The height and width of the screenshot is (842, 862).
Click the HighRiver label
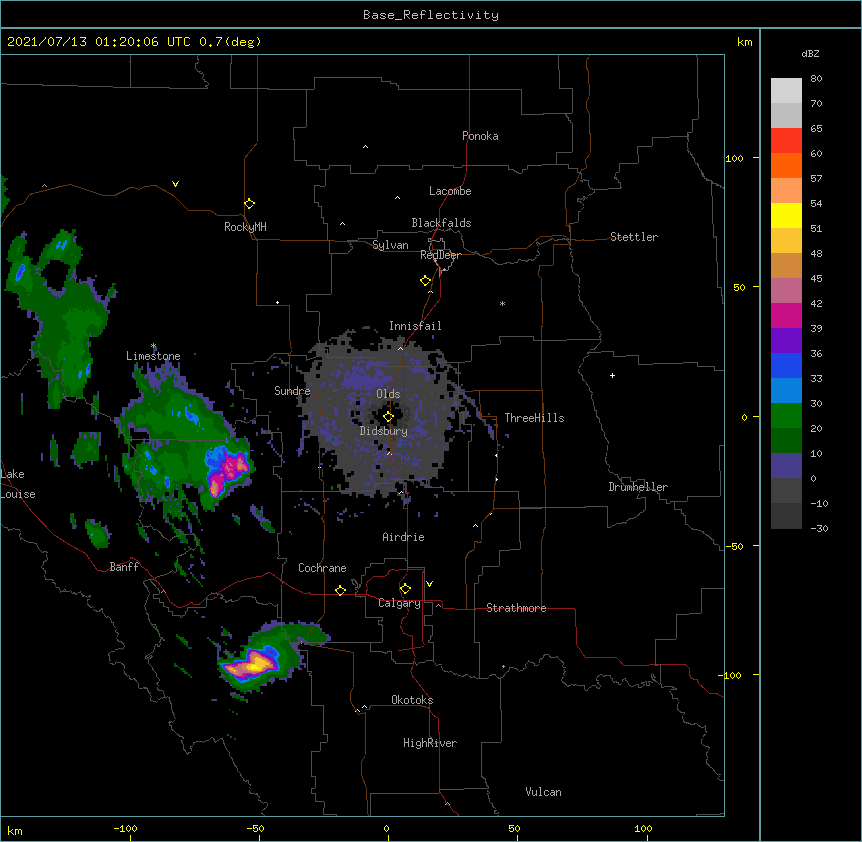tap(430, 743)
